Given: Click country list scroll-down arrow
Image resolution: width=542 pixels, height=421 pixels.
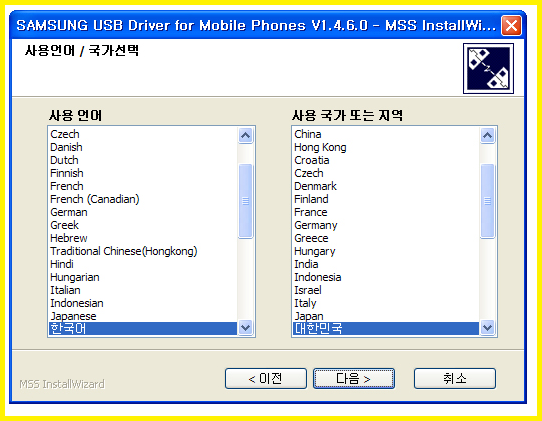Looking at the screenshot, I should coord(487,327).
